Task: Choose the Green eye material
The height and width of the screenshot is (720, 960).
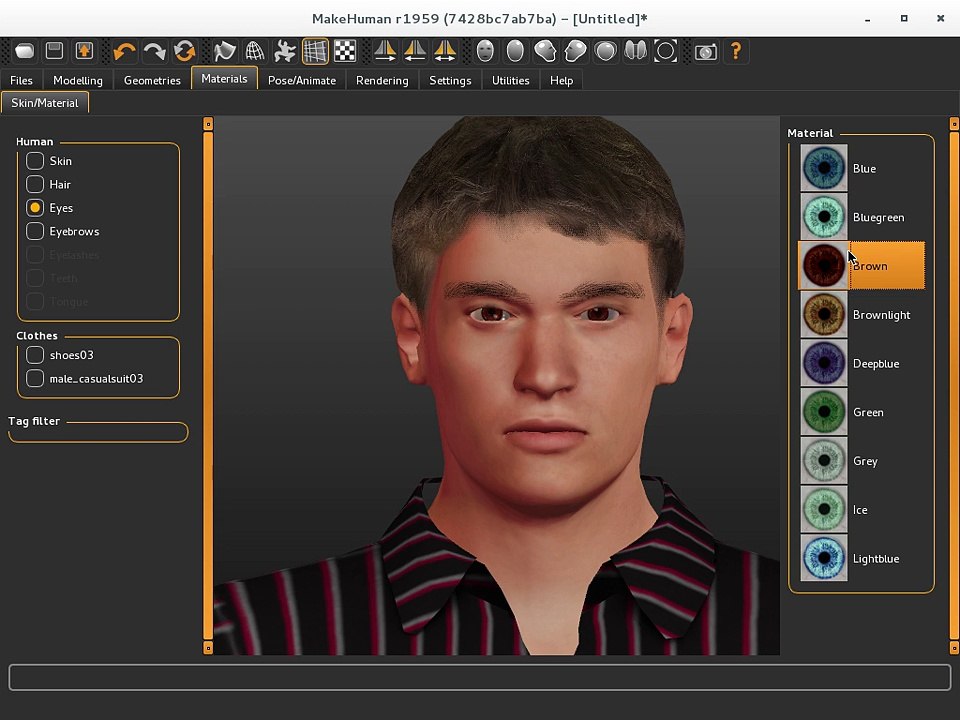Action: 862,412
